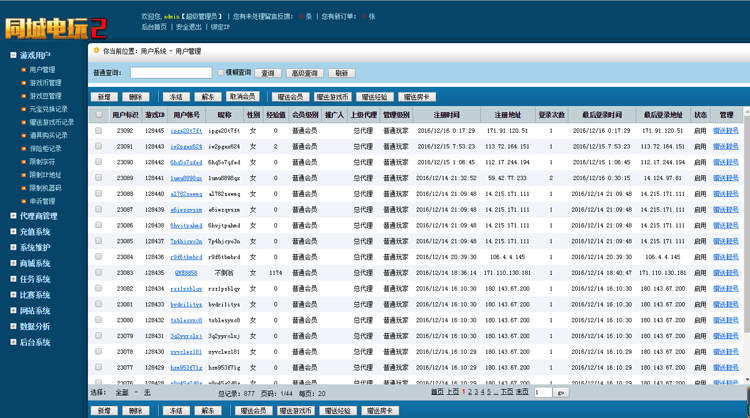Open 限制IP地址 in the sidebar

[45, 174]
